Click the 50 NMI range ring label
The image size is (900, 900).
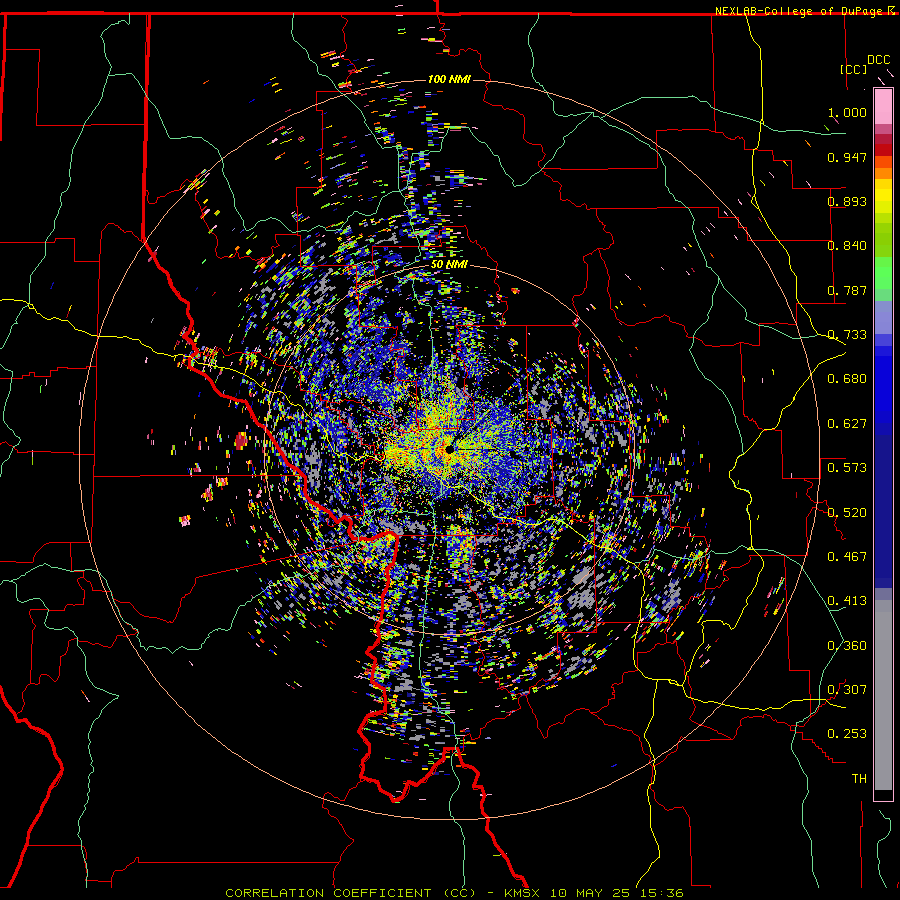[449, 265]
